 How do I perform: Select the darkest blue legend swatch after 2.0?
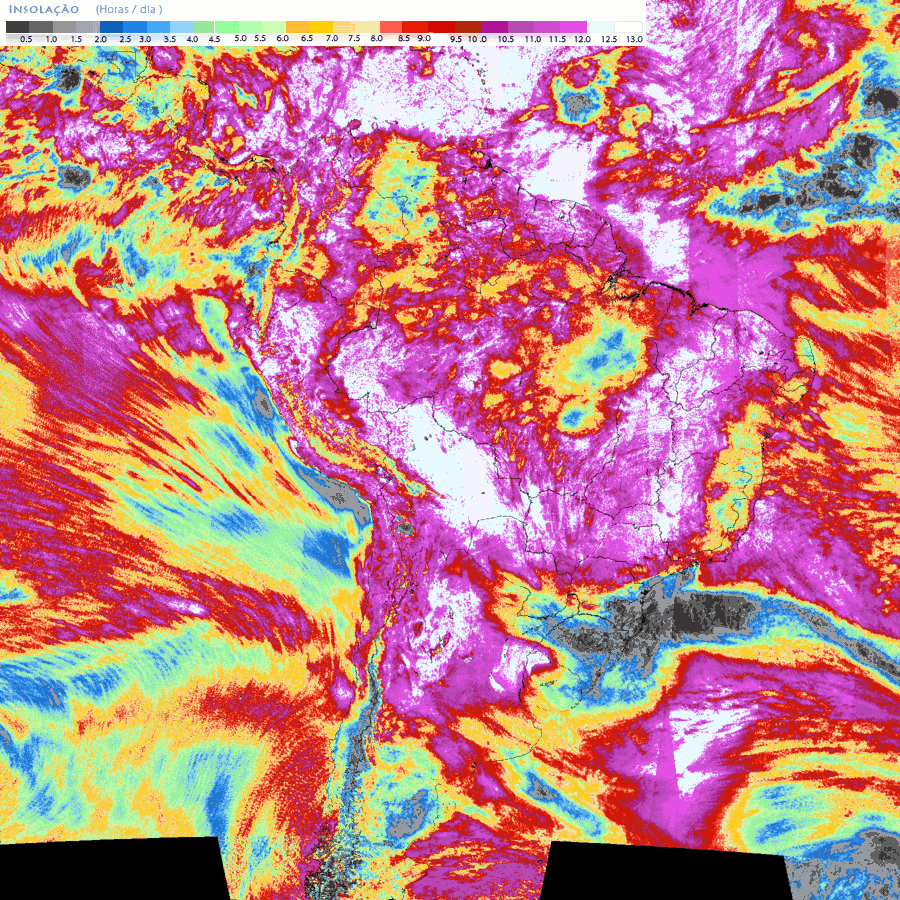coord(111,27)
